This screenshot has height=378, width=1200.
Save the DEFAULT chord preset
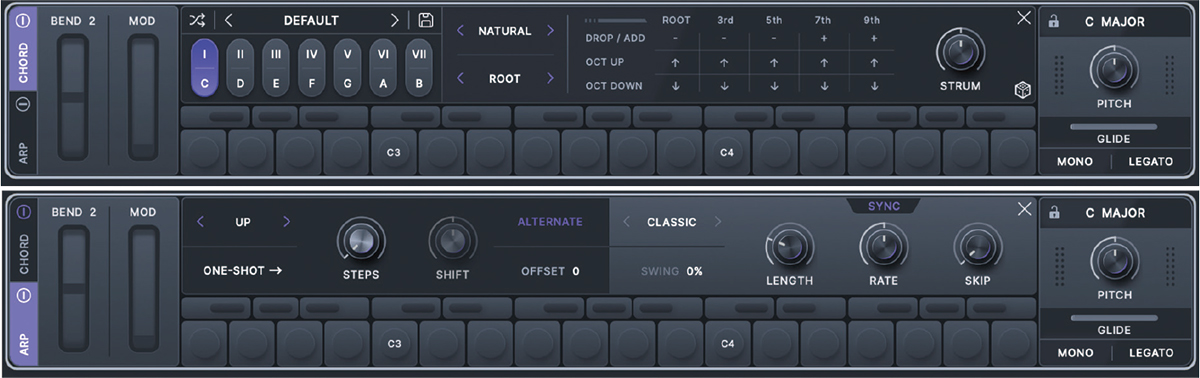[426, 20]
